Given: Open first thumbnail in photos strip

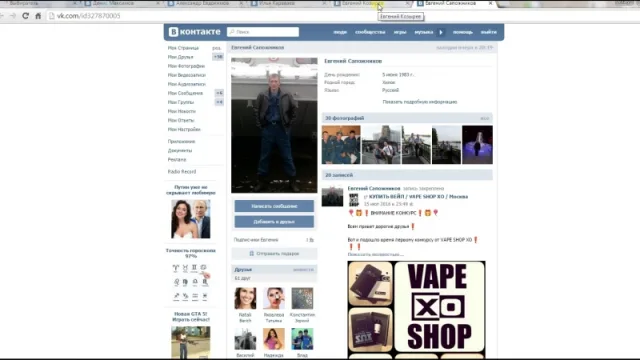Looking at the screenshot, I should [341, 144].
